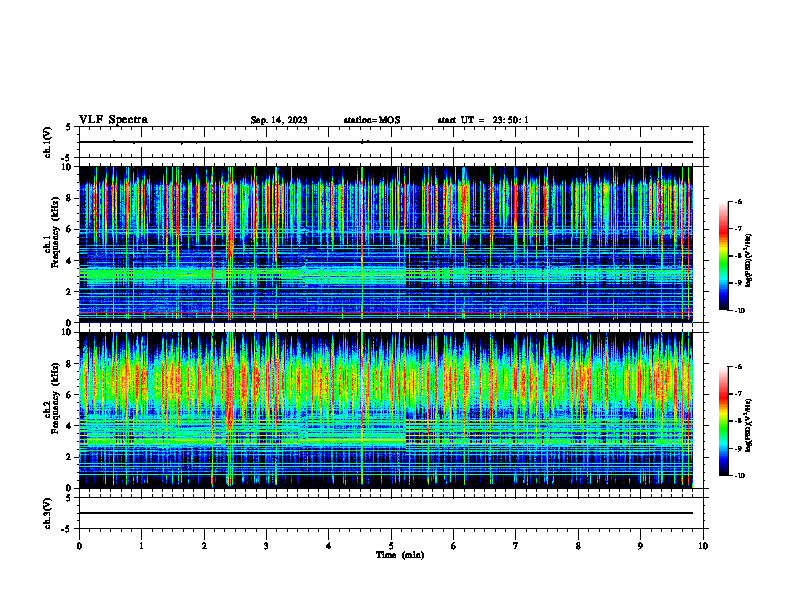Click the '10' tick on time axis
Image resolution: width=792 pixels, height=612 pixels.
pyautogui.click(x=703, y=546)
